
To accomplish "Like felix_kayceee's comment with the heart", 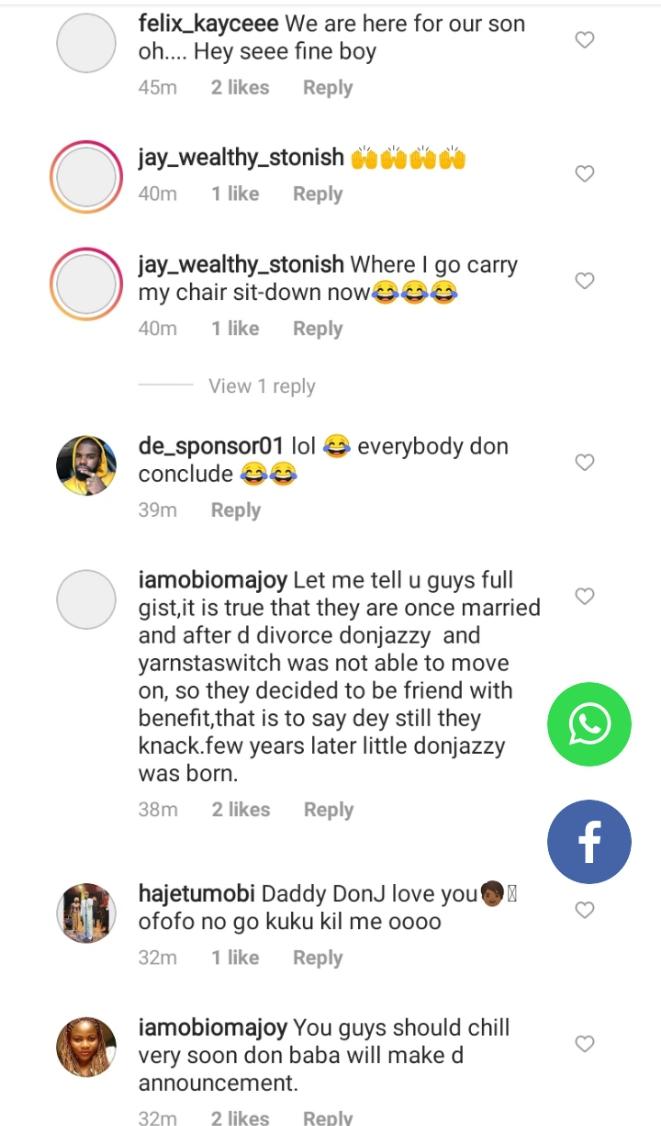I will (x=585, y=40).
